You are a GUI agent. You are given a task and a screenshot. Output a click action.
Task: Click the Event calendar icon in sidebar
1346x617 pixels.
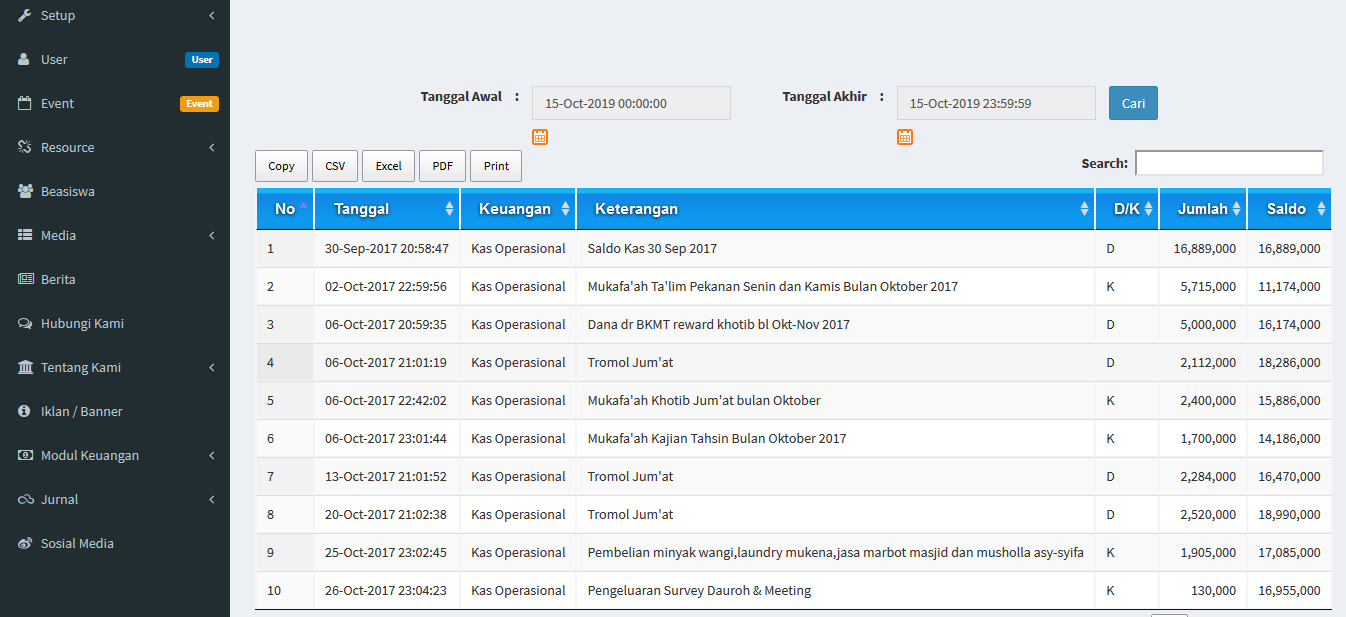[x=25, y=103]
